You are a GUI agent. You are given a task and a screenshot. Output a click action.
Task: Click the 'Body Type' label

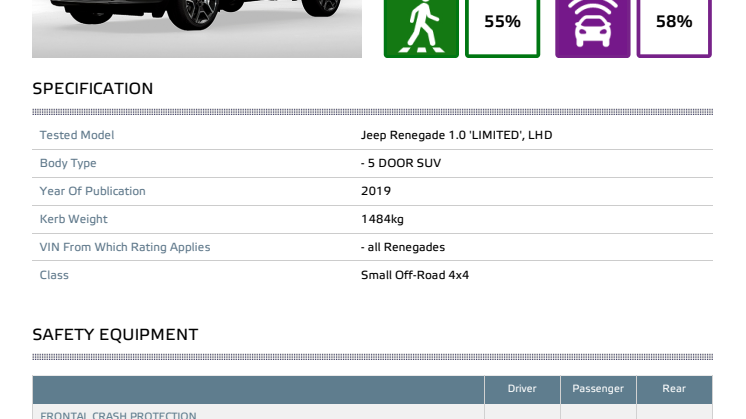[x=68, y=163]
